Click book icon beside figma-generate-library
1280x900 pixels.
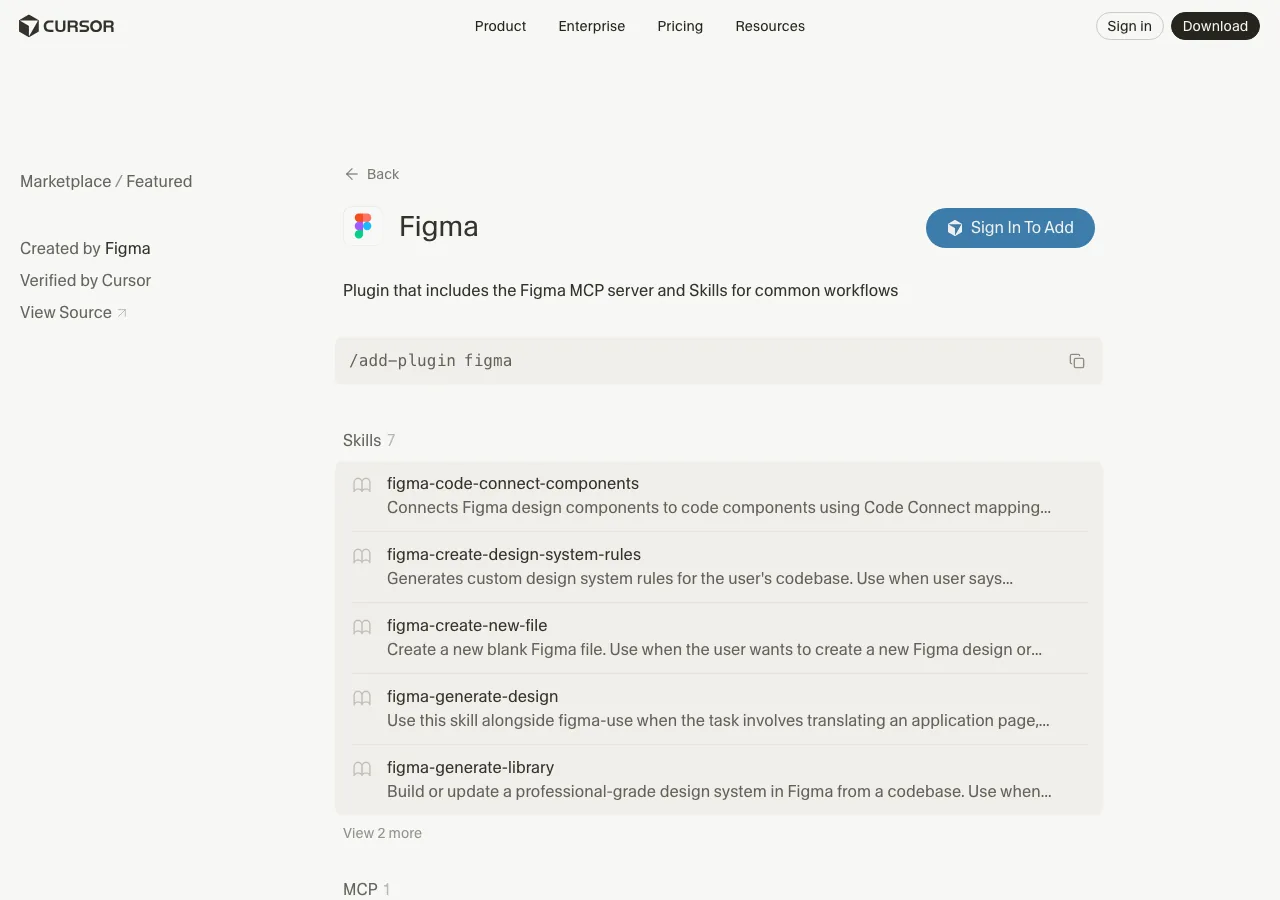pos(362,769)
